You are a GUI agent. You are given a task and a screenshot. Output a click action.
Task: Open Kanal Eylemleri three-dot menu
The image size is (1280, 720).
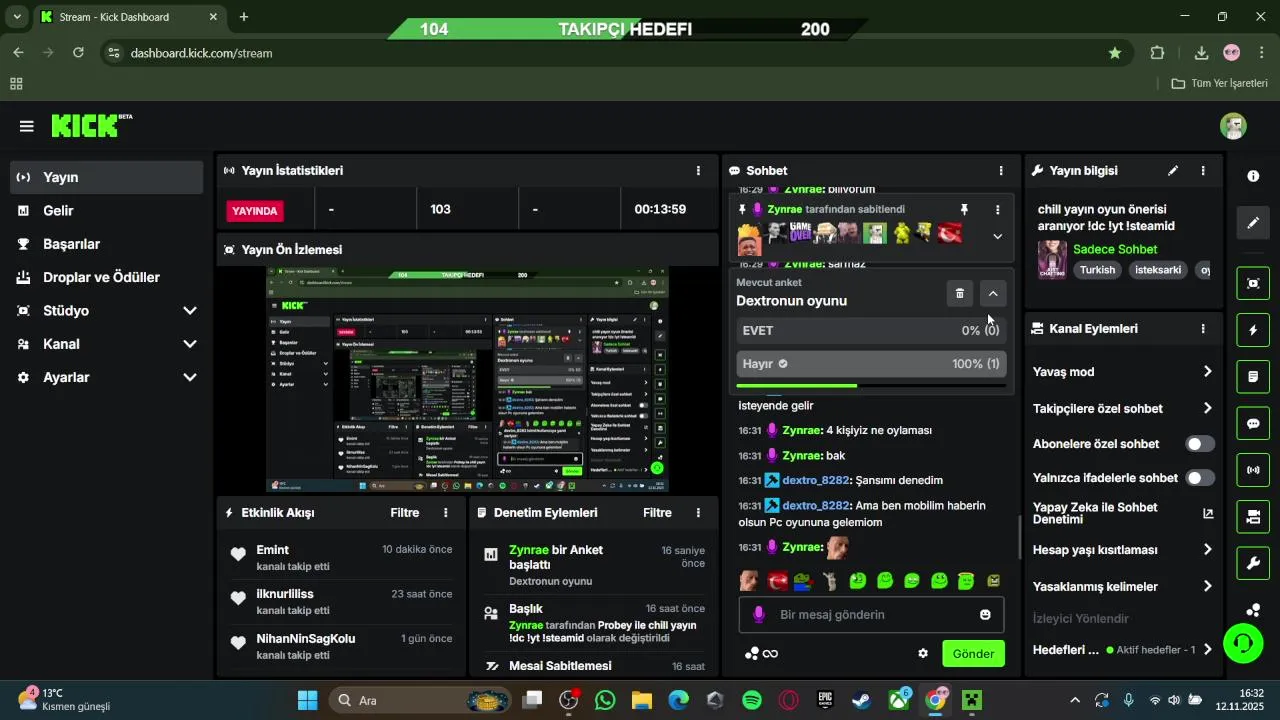[1203, 329]
